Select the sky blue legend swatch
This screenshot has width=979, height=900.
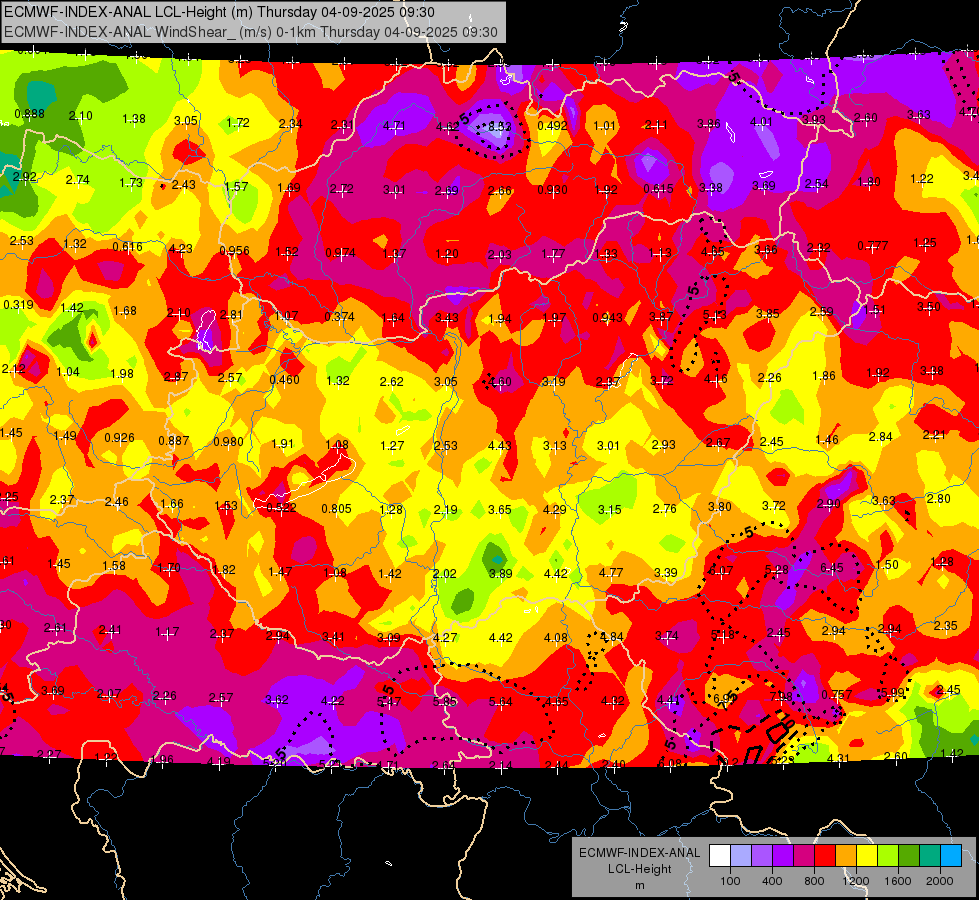(951, 856)
